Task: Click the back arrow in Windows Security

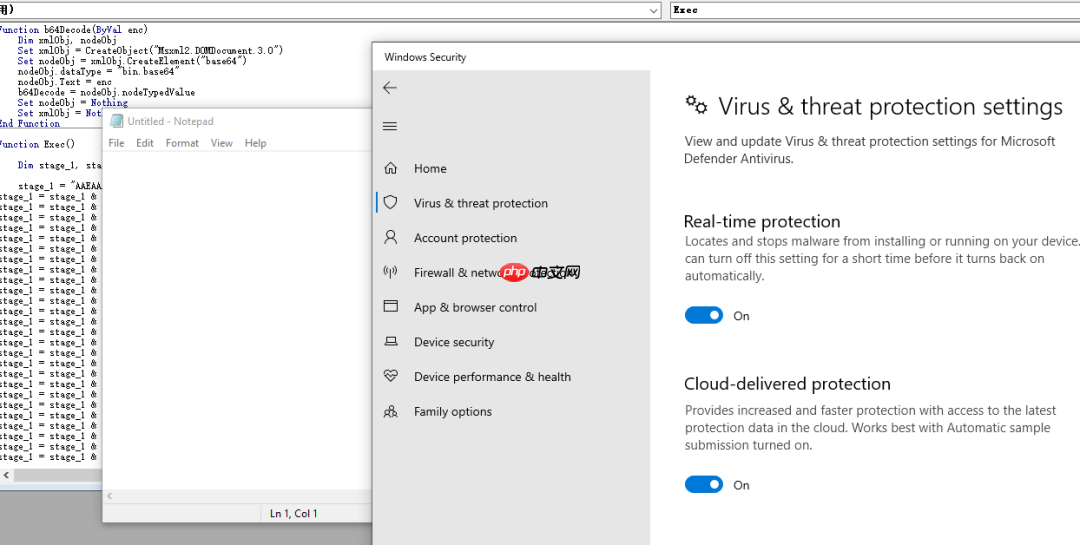Action: tap(390, 88)
